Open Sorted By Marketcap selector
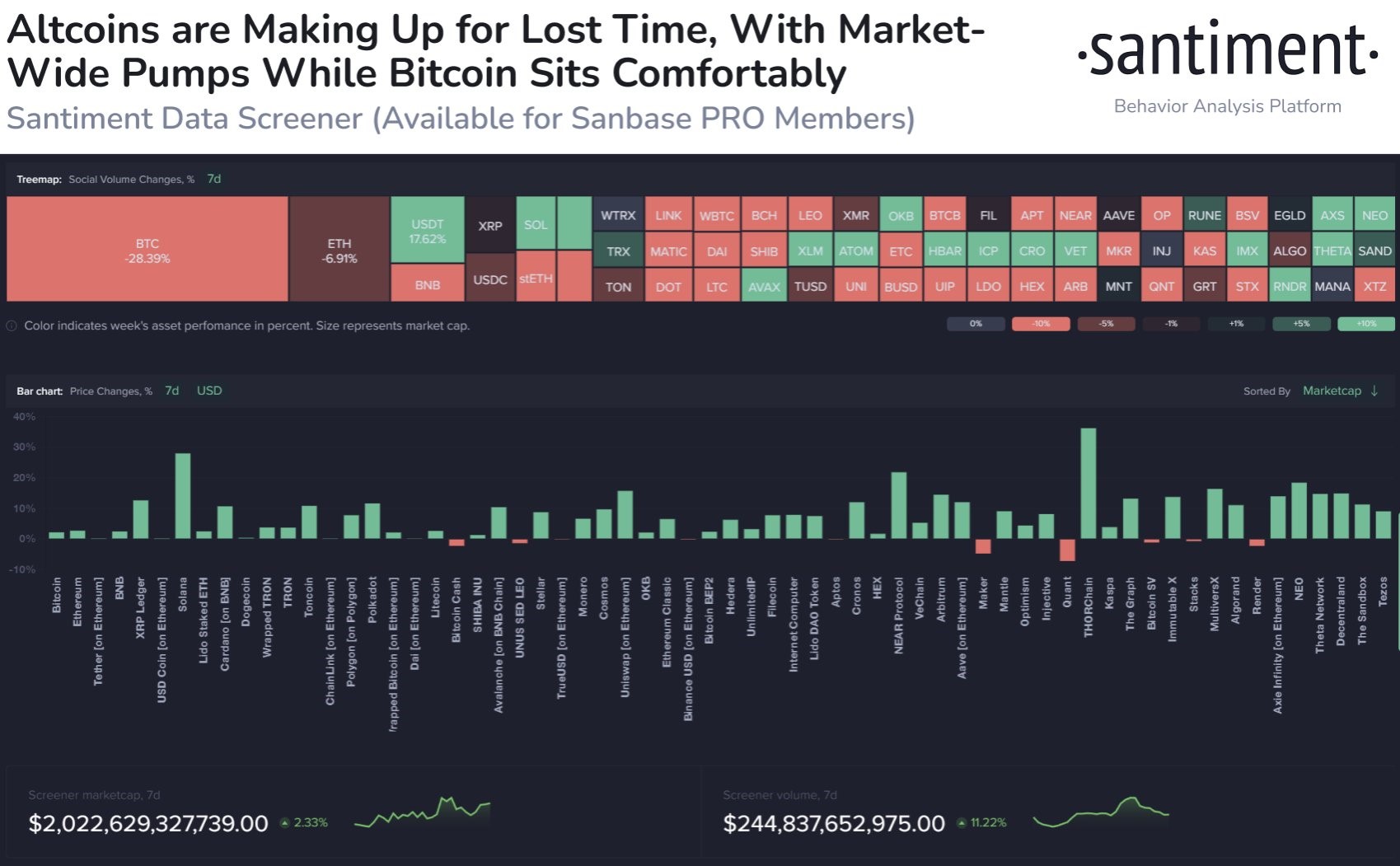 (1332, 391)
